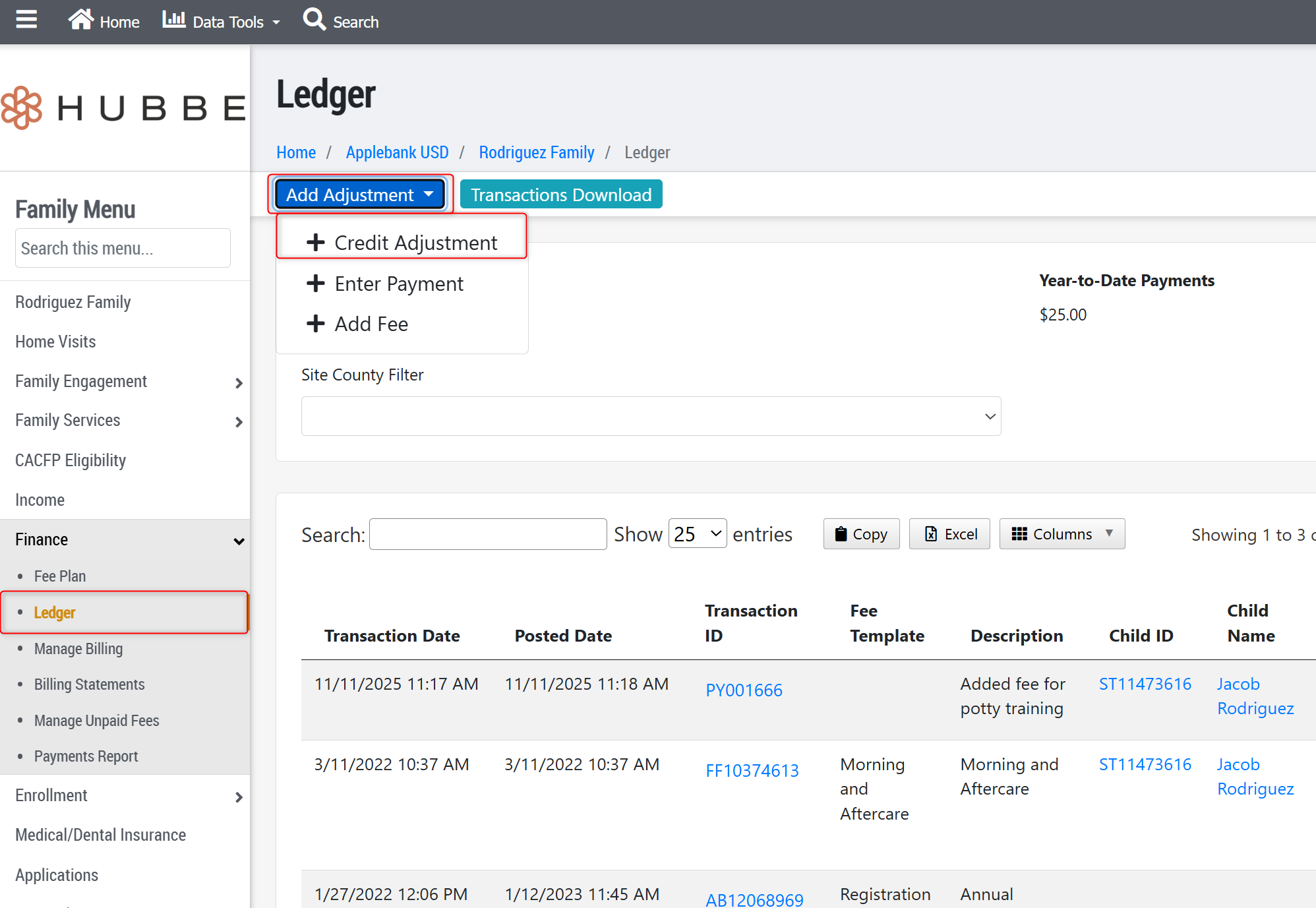Screen dimensions: 1316x908
Task: Expand the Enrollment submenu chevron
Action: (239, 797)
